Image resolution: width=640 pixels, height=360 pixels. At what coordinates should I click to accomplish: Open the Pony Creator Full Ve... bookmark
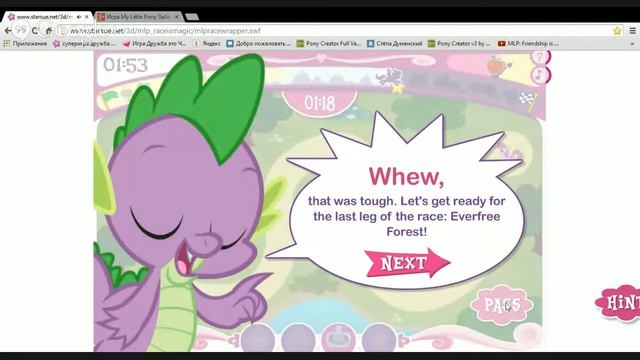pos(329,43)
